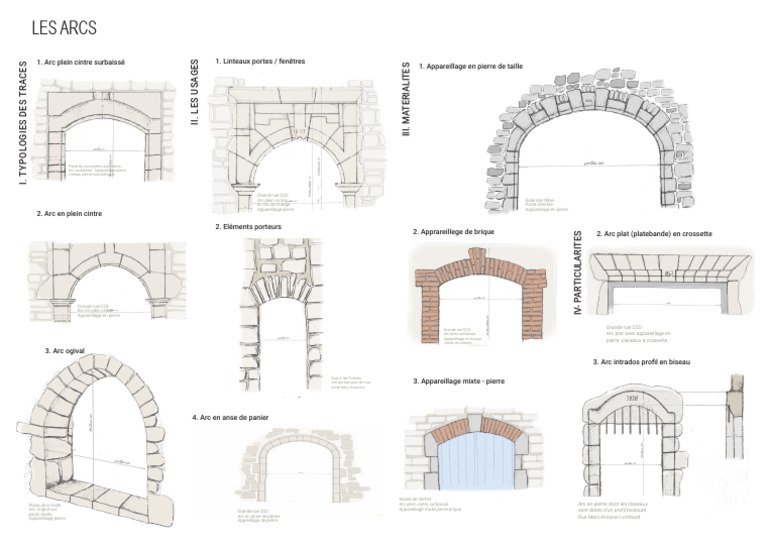Select the beveled intrados arch drawing
The height and width of the screenshot is (543, 768).
[633, 440]
